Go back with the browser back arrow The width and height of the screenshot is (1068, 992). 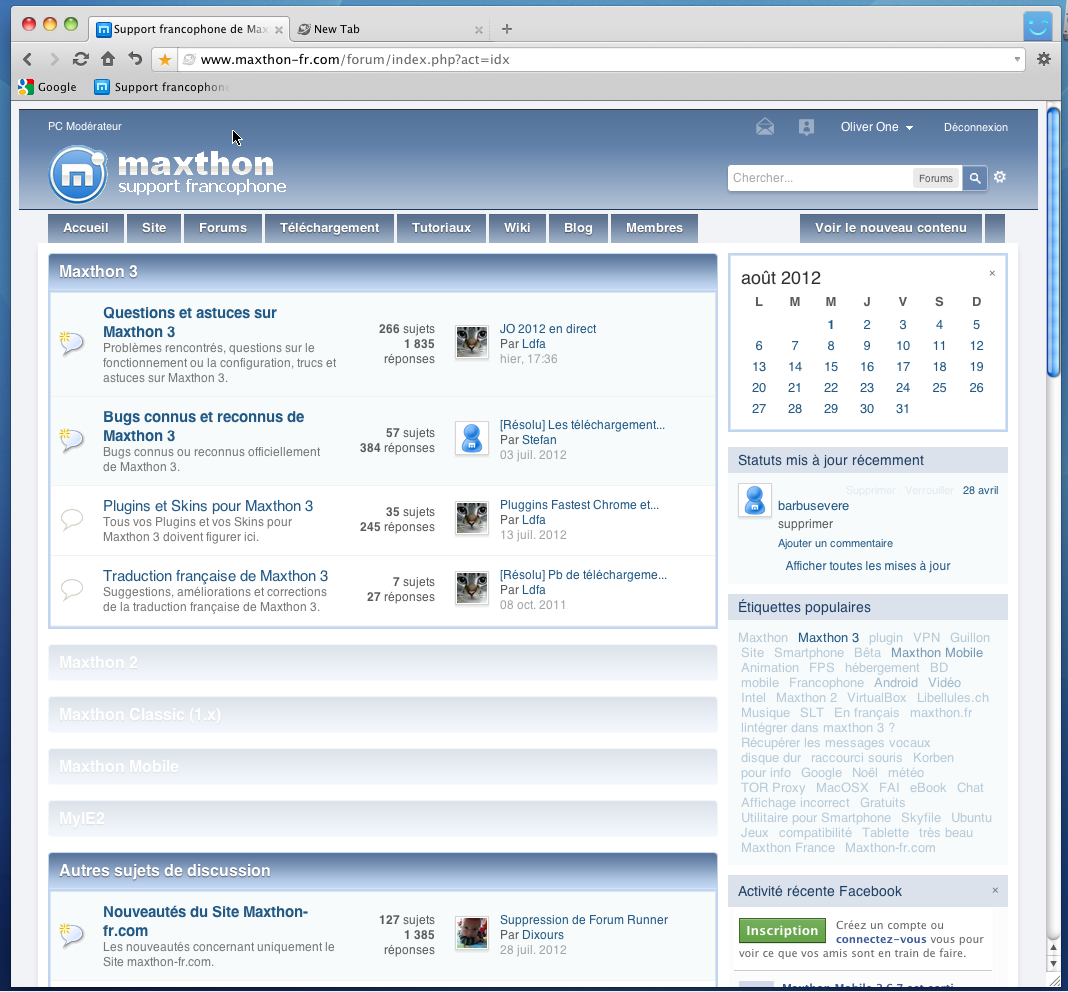[x=27, y=59]
